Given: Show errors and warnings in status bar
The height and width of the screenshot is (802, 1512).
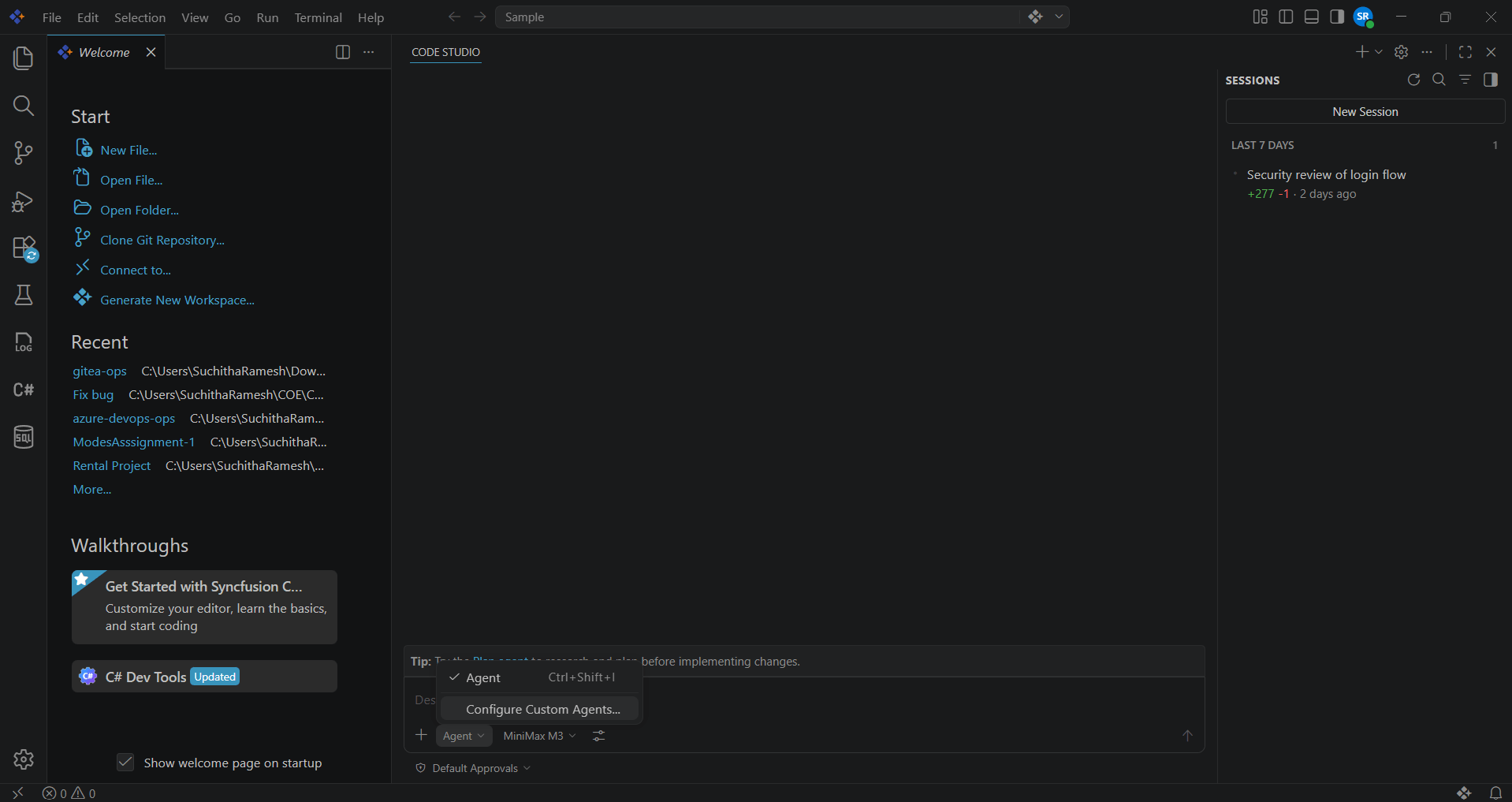Looking at the screenshot, I should [69, 793].
